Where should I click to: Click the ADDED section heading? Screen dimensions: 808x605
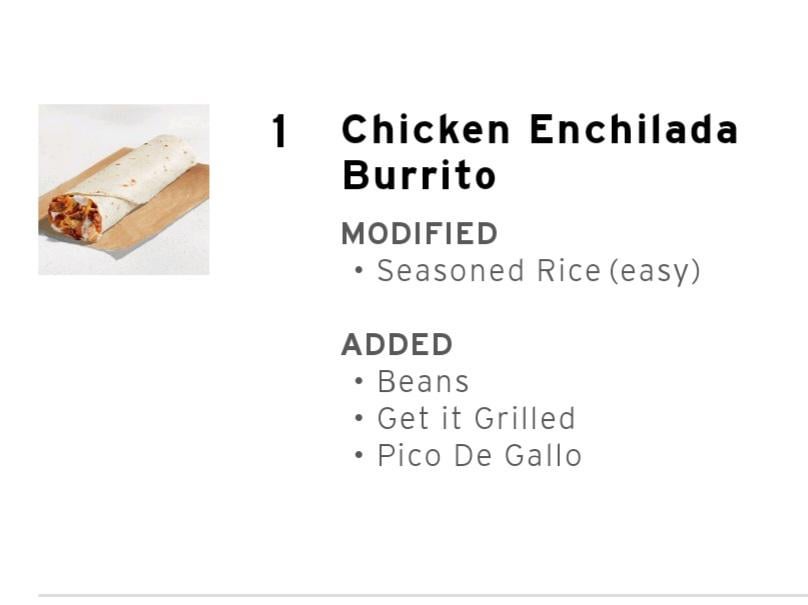click(397, 344)
